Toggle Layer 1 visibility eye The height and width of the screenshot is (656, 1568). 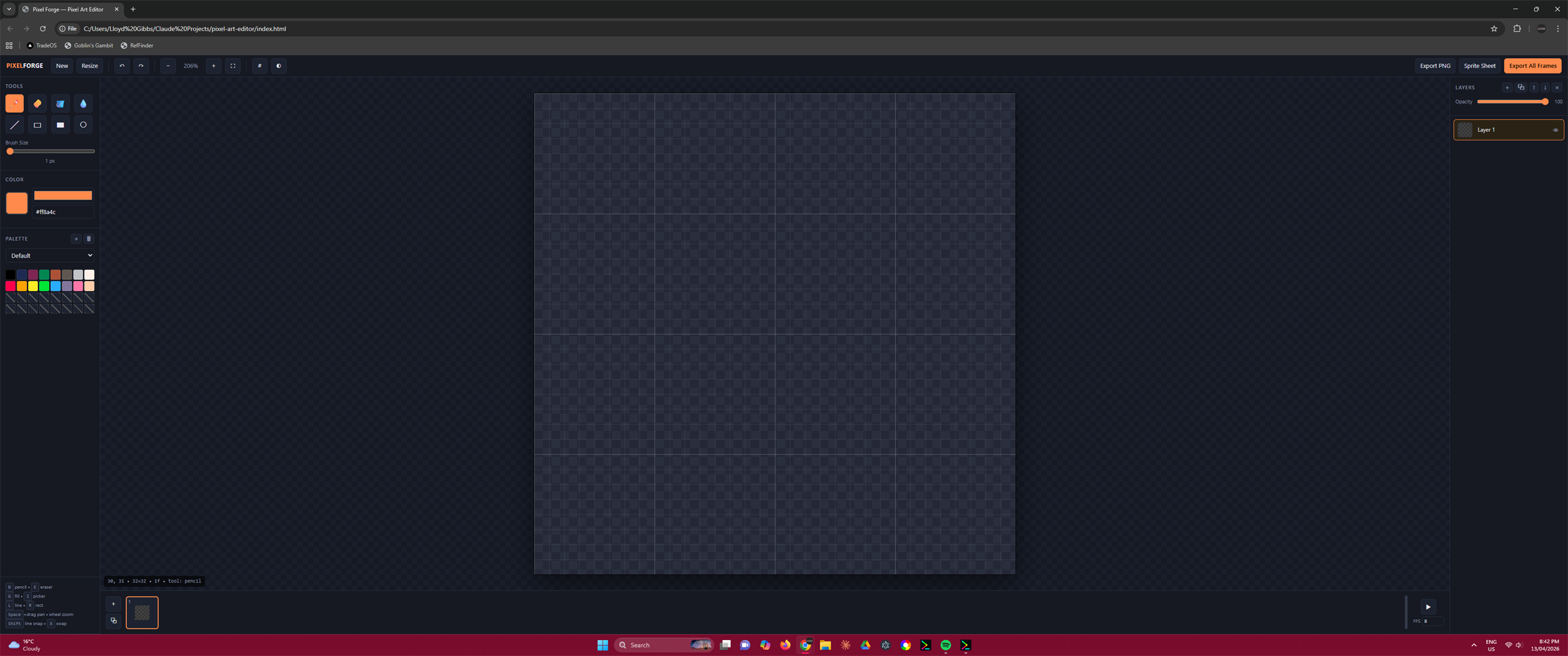click(x=1555, y=130)
